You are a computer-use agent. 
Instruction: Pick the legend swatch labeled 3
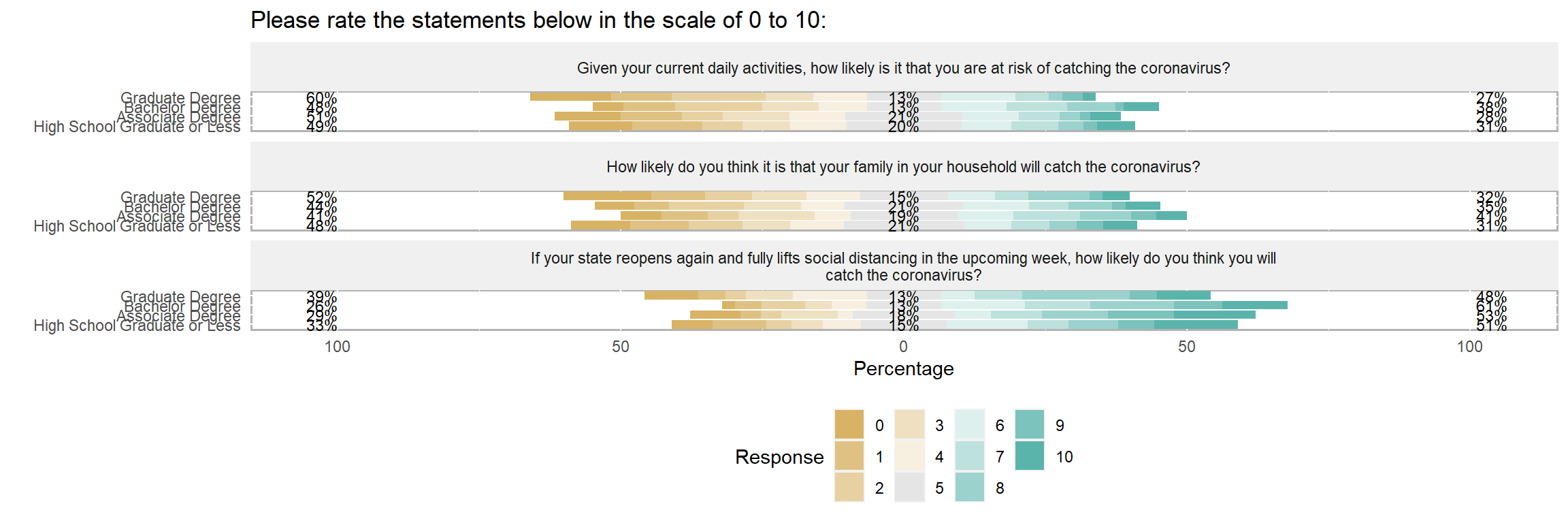pyautogui.click(x=909, y=425)
